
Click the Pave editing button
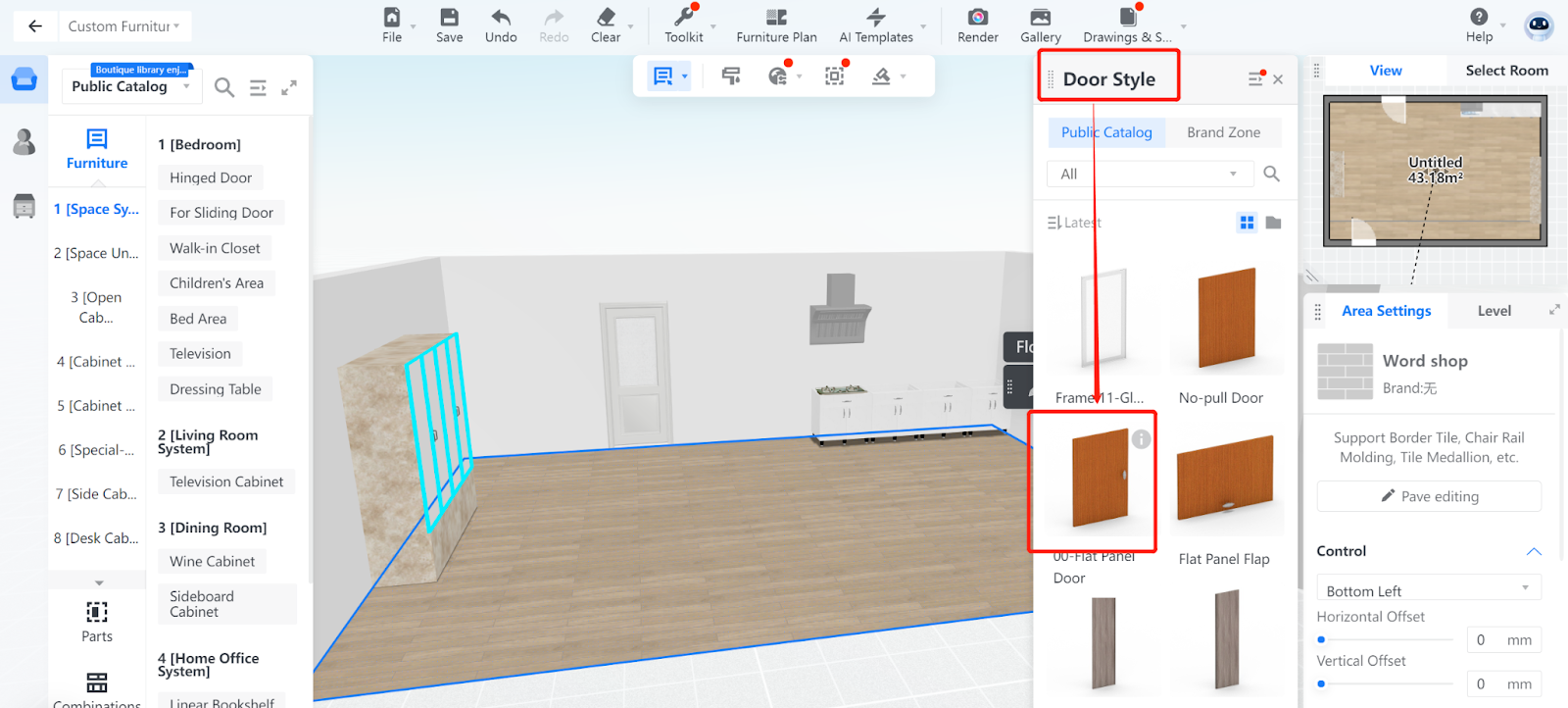[x=1429, y=496]
